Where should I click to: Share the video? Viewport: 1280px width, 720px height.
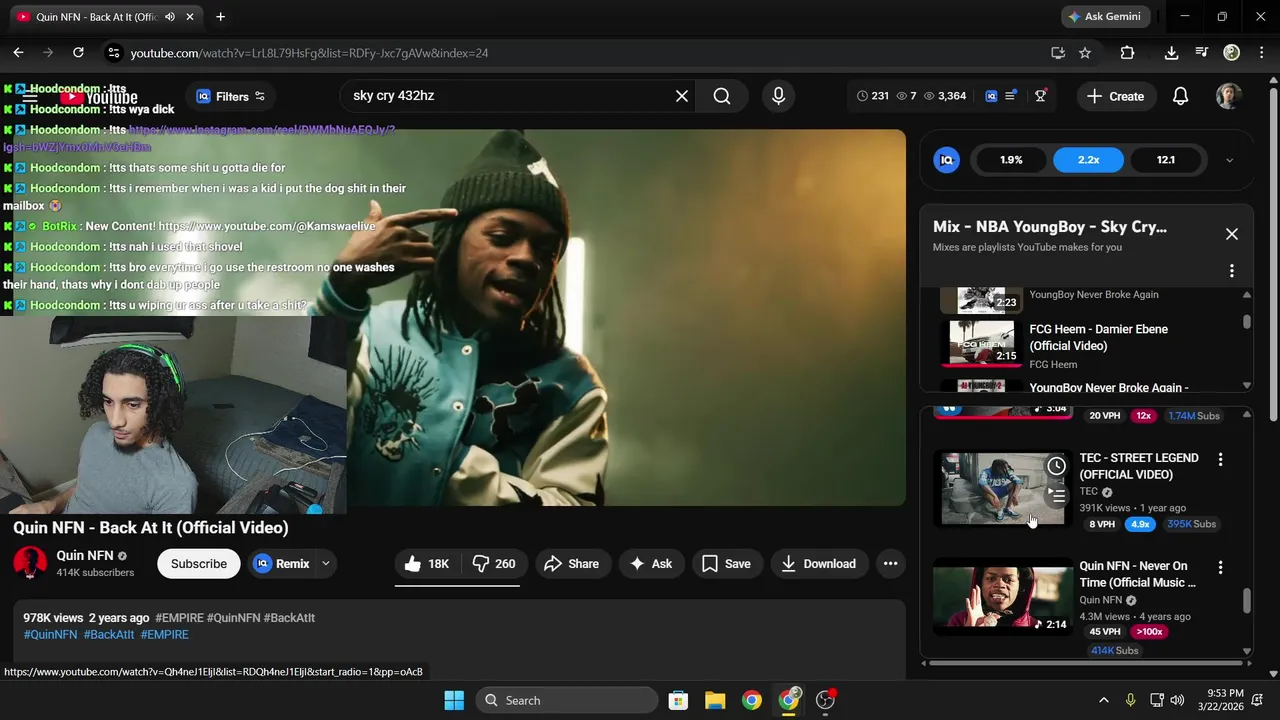pos(572,564)
